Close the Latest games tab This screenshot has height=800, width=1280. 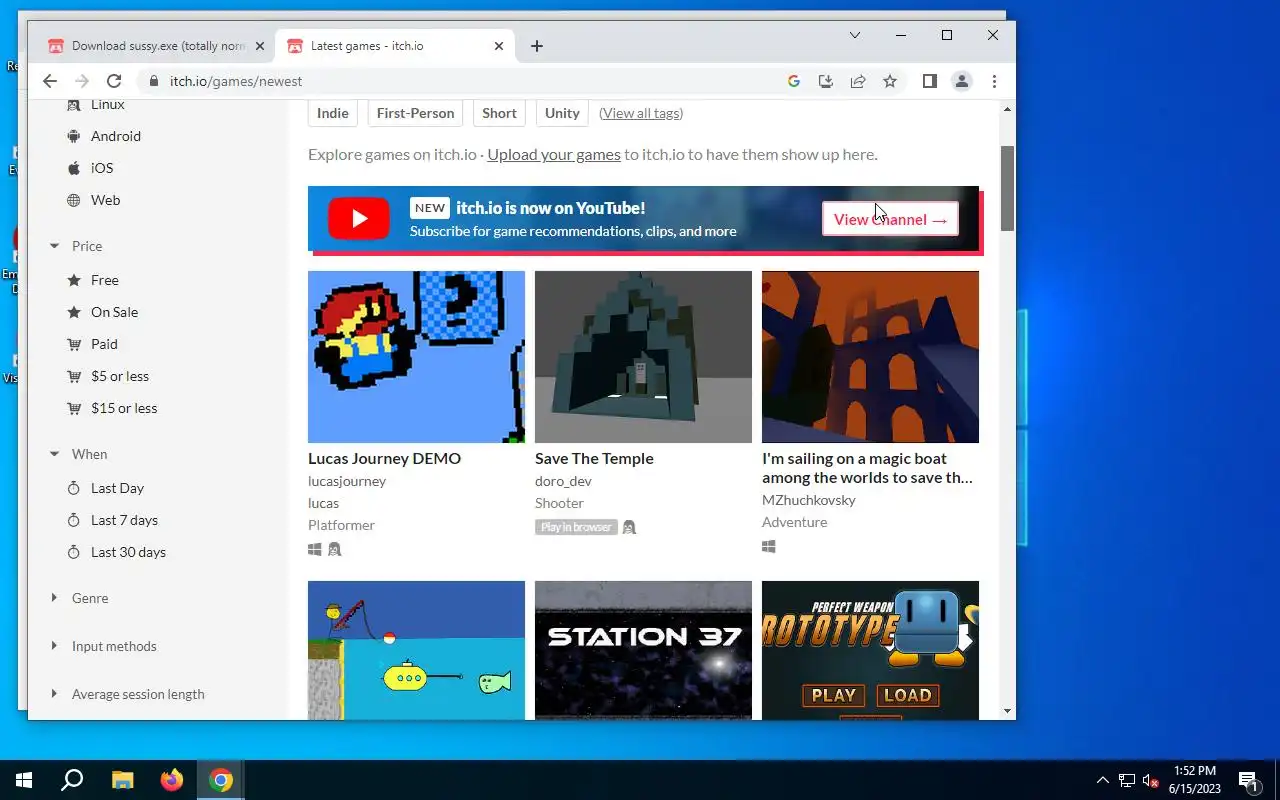[499, 46]
